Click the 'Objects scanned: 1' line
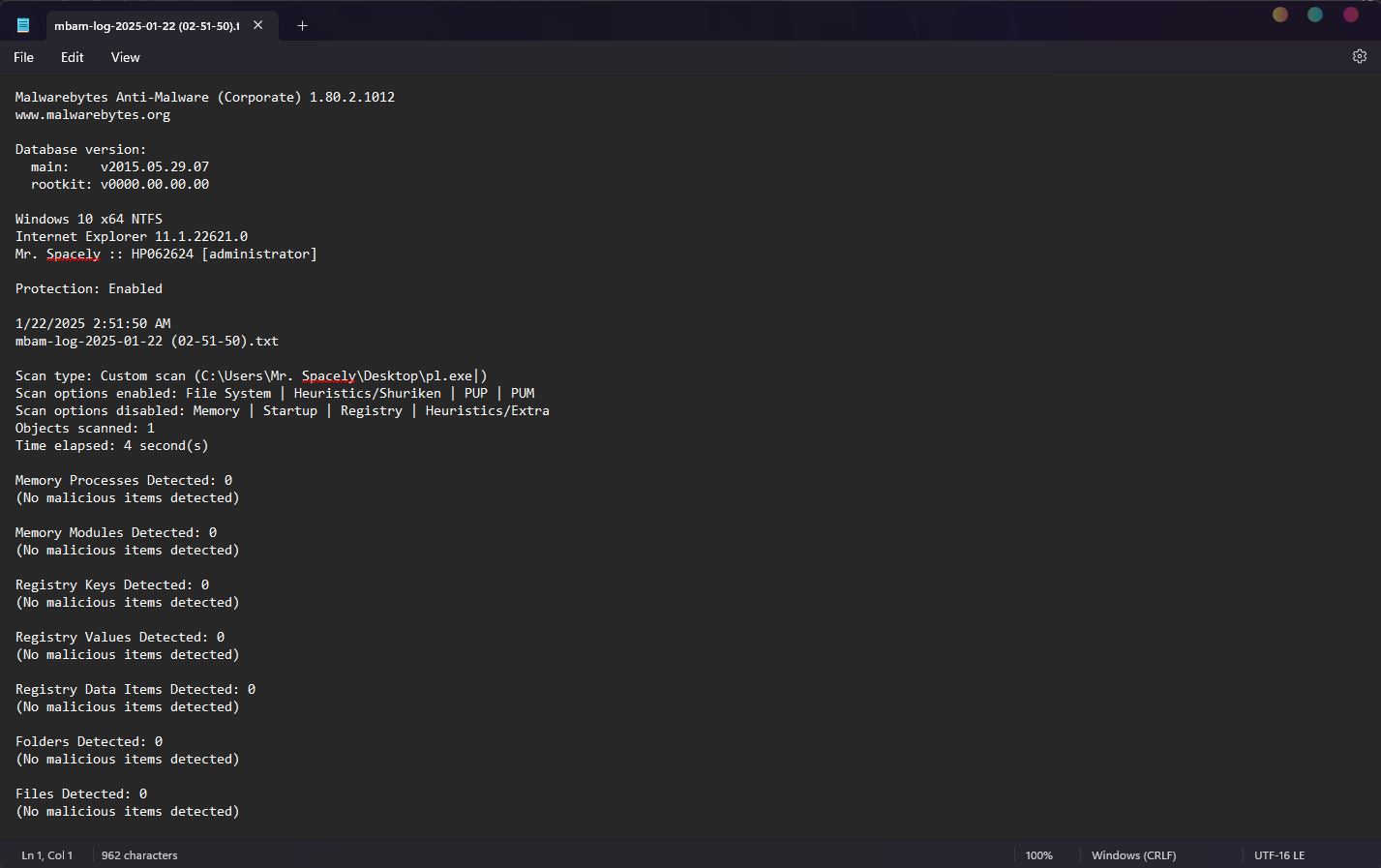 [85, 428]
